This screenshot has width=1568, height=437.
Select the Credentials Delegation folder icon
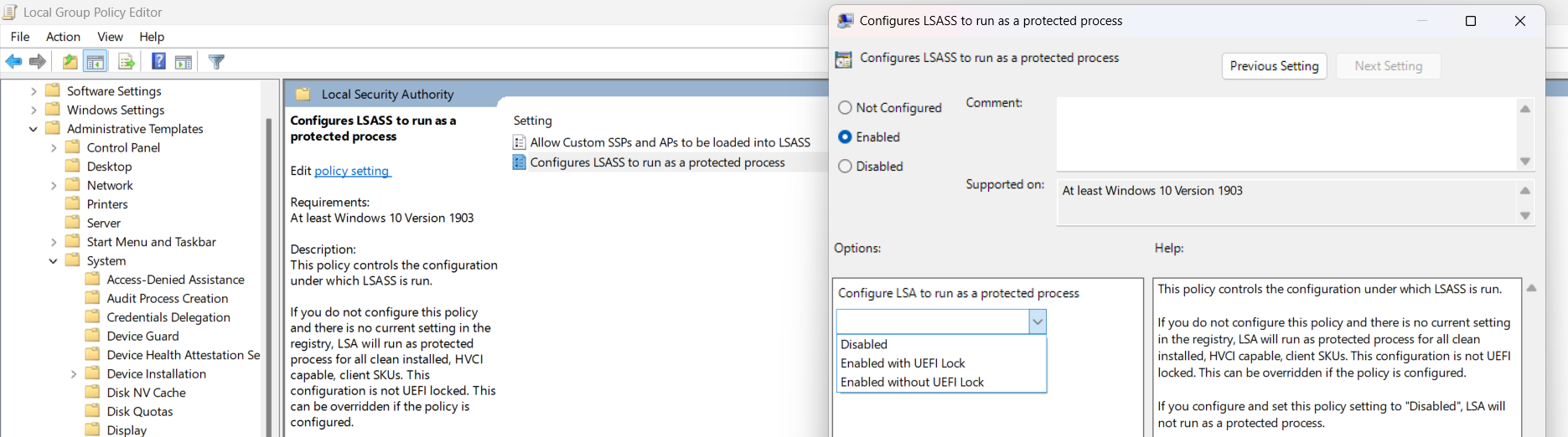pyautogui.click(x=93, y=316)
